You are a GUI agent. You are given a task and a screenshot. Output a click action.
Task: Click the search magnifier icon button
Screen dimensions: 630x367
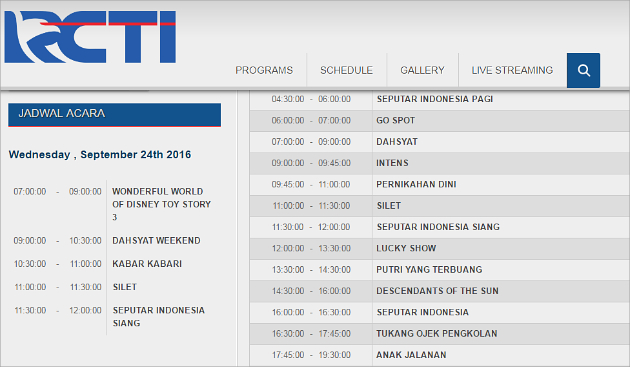(x=583, y=70)
